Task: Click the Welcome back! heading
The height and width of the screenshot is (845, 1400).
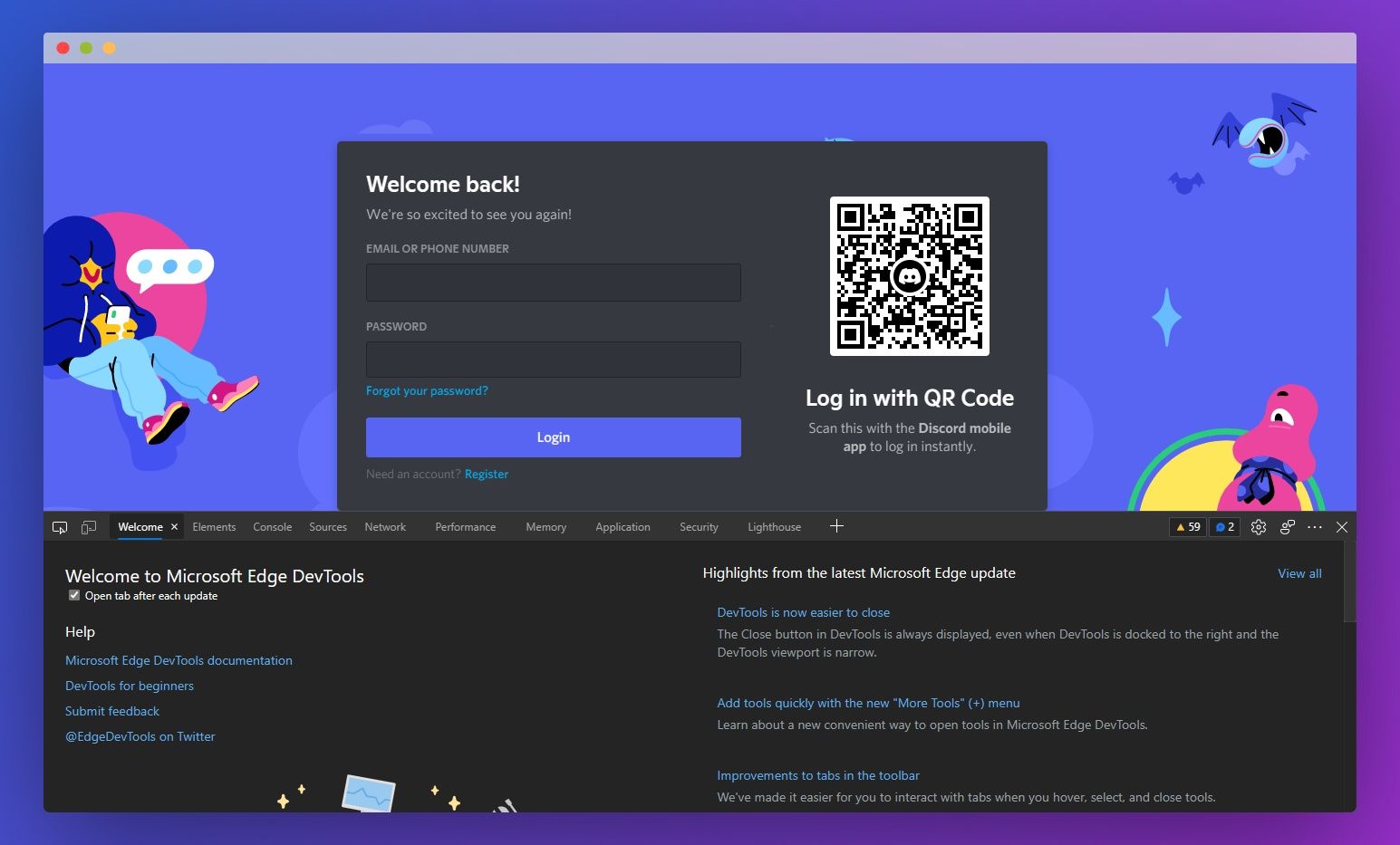Action: click(443, 185)
